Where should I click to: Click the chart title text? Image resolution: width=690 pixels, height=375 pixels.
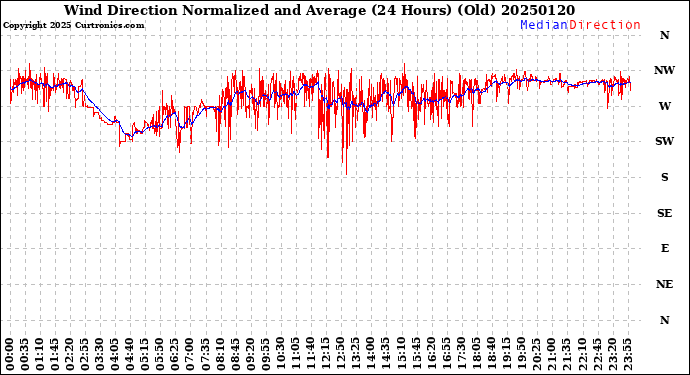(319, 10)
